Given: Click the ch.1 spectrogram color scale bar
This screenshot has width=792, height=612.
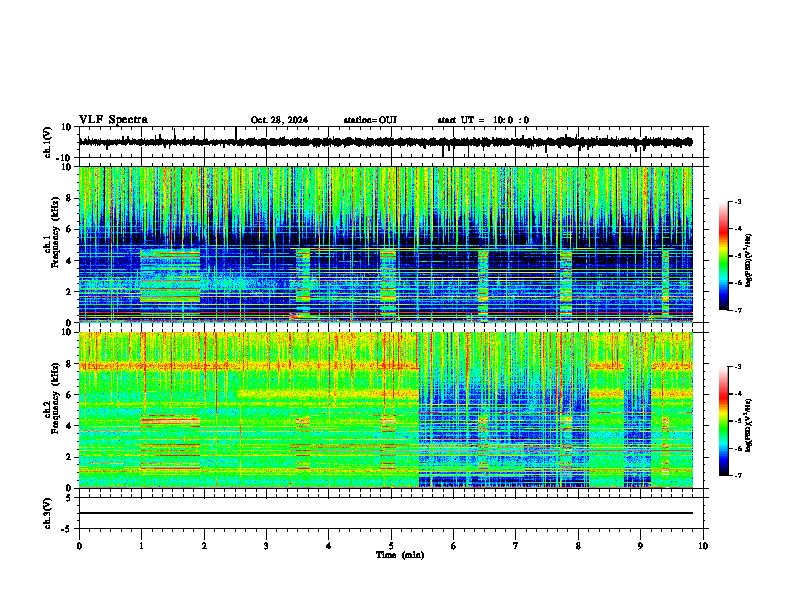Looking at the screenshot, I should [724, 256].
